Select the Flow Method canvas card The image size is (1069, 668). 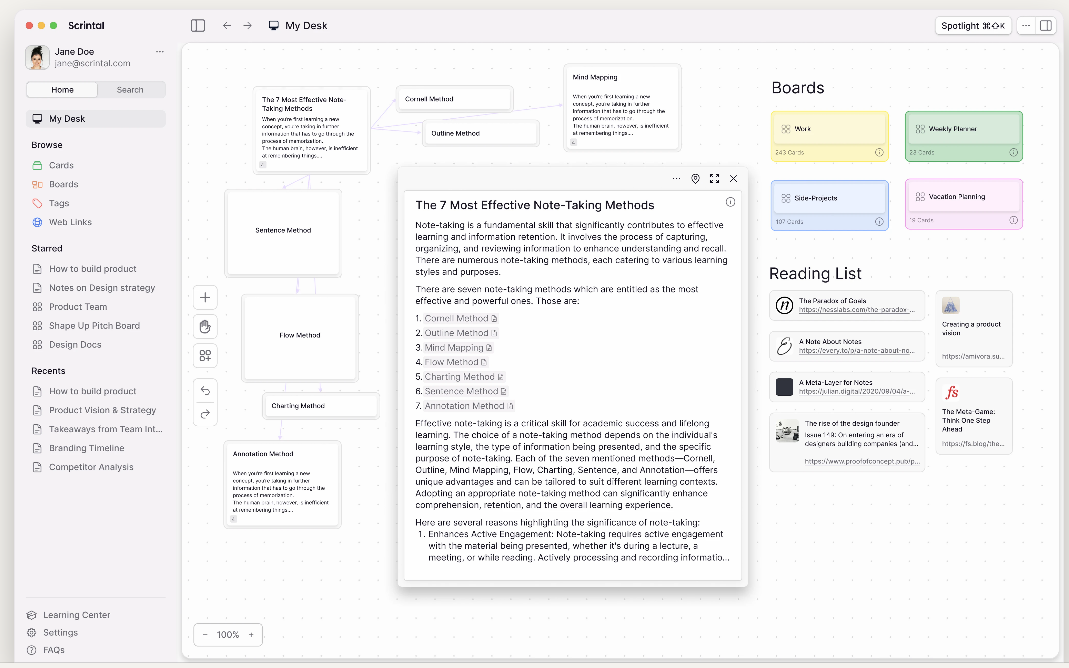click(300, 337)
